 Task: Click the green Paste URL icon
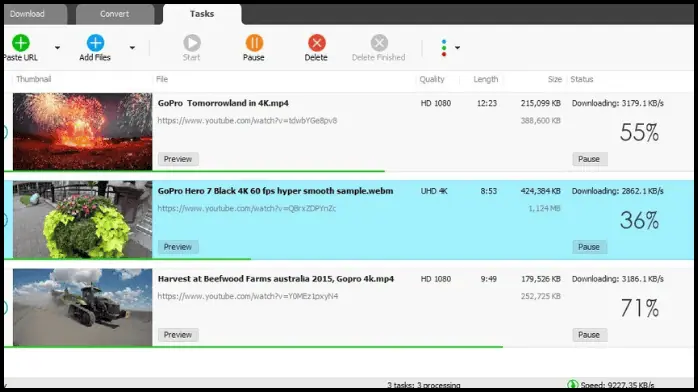point(20,43)
